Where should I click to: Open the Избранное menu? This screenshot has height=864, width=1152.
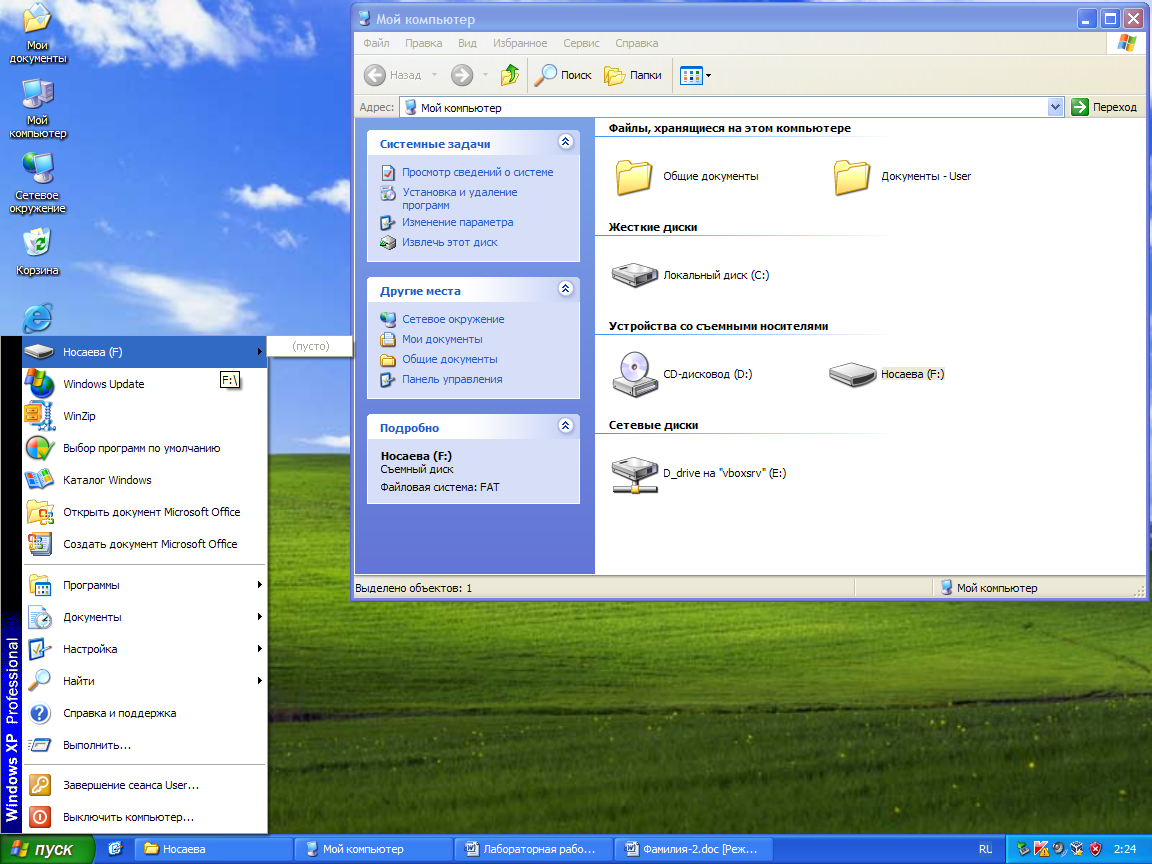(520, 43)
